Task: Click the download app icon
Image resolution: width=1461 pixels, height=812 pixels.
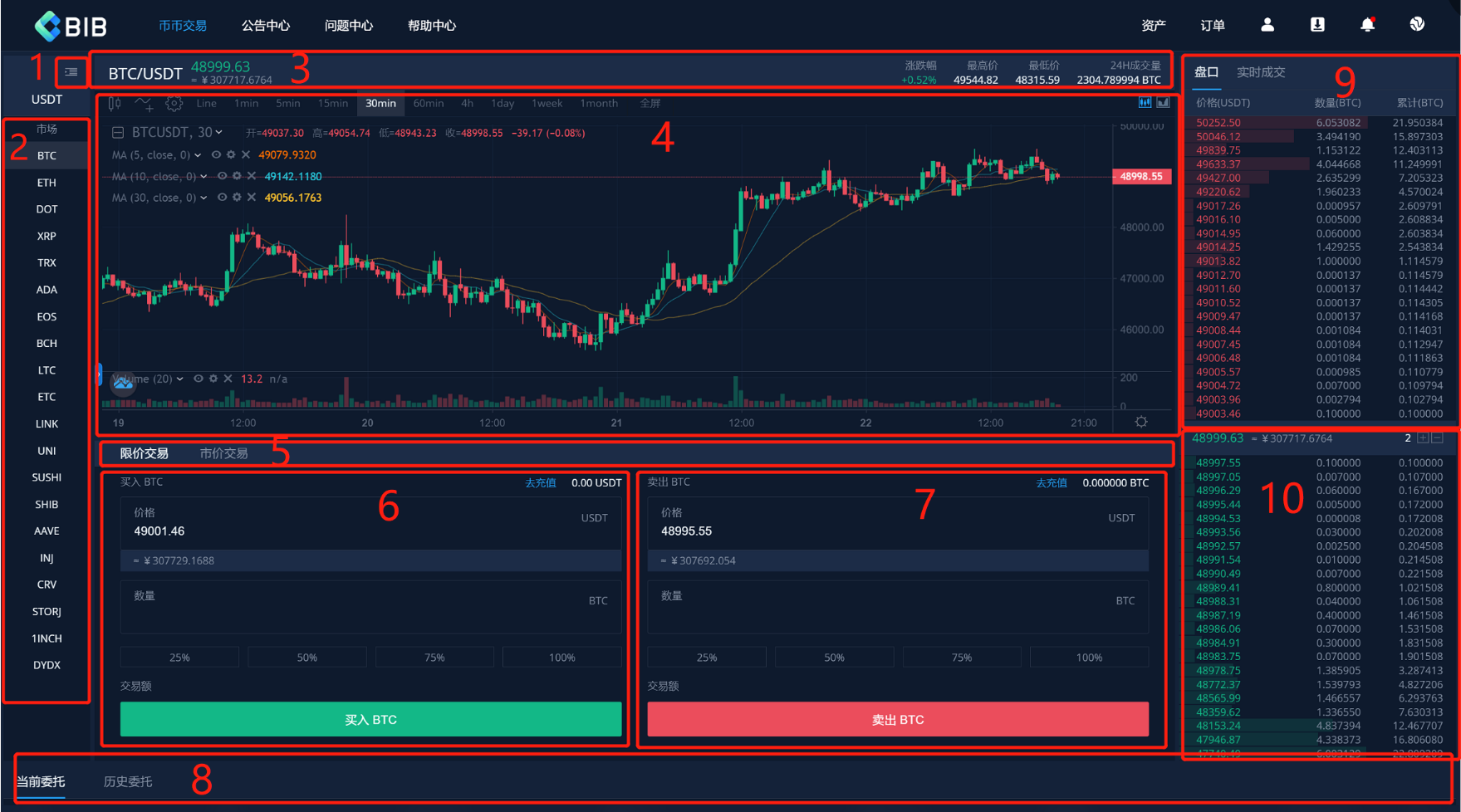Action: [1317, 25]
